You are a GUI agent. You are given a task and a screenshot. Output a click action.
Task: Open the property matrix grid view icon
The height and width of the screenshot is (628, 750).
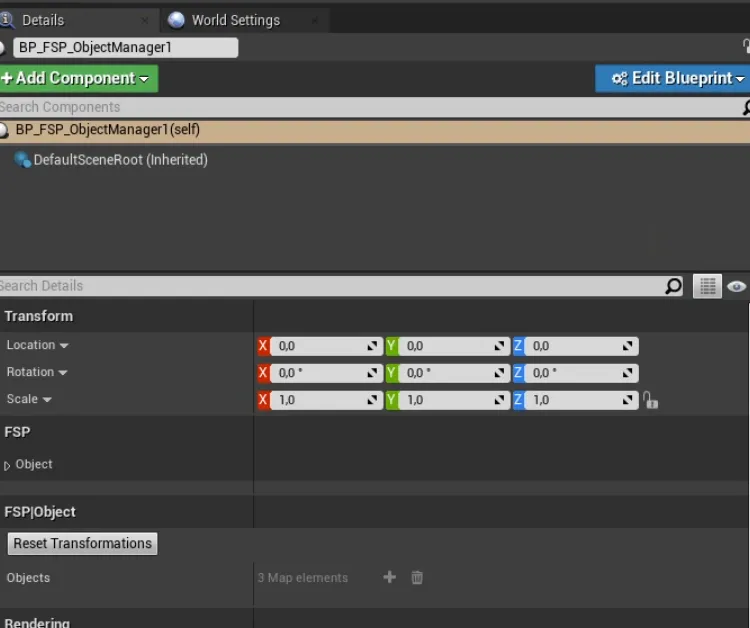pos(708,286)
